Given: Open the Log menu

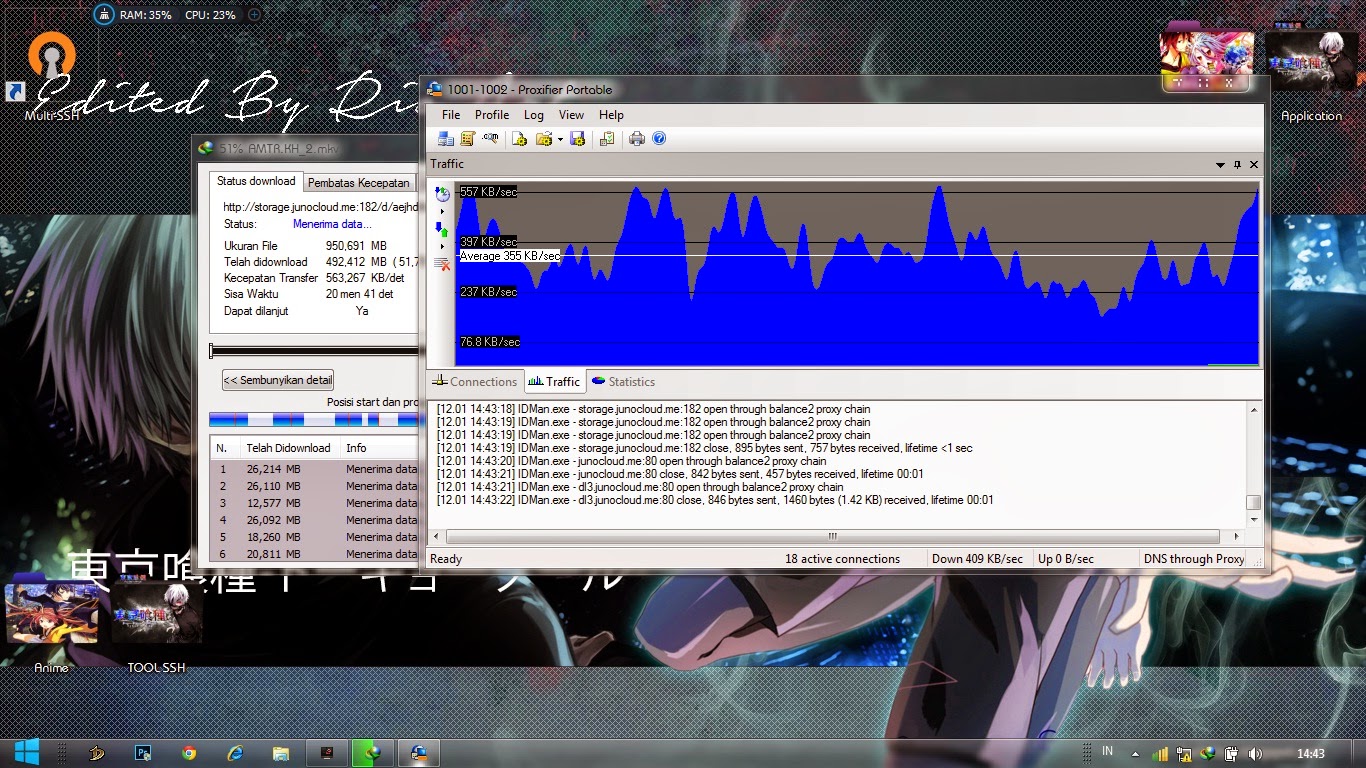Looking at the screenshot, I should tap(534, 115).
